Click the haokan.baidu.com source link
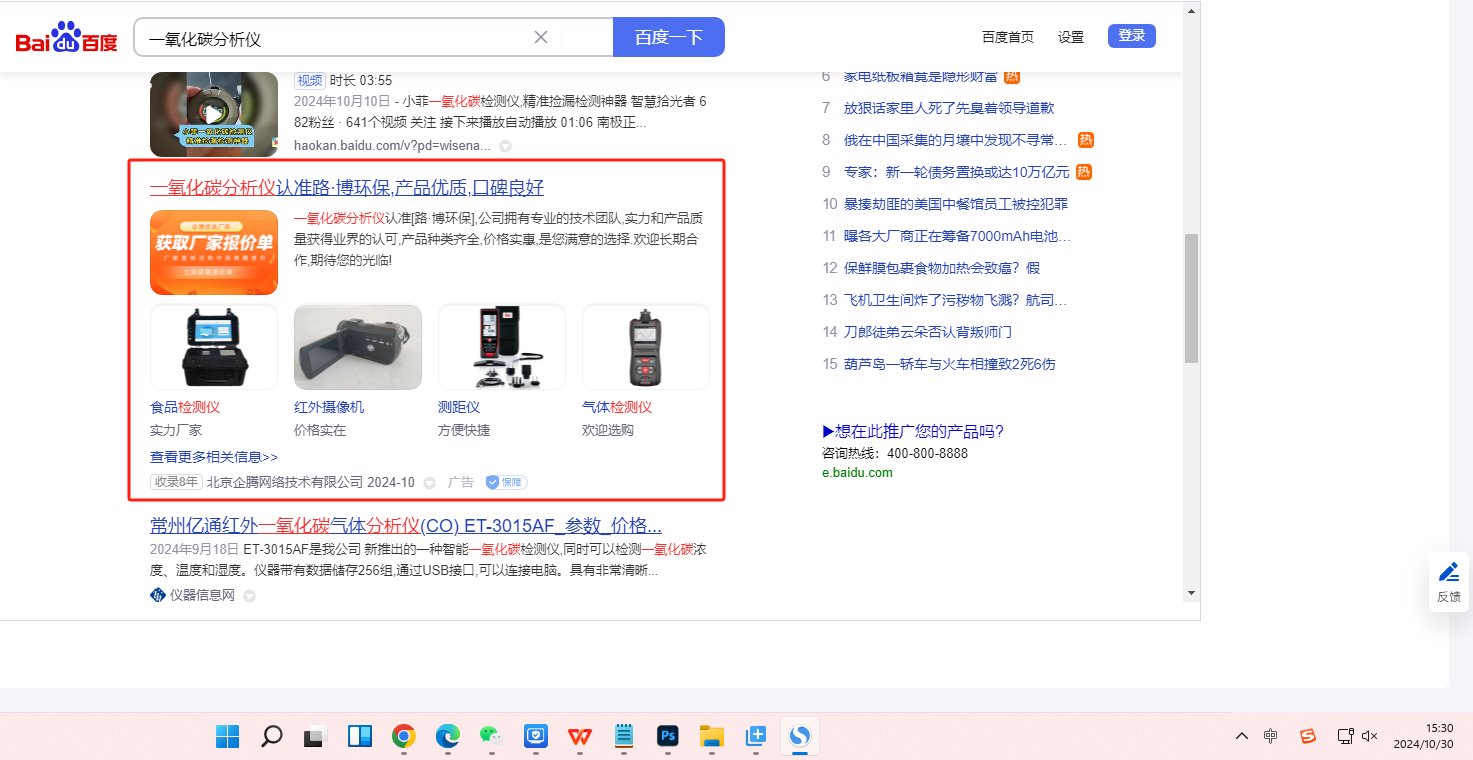Screen dimensions: 1473x760 [x=392, y=146]
